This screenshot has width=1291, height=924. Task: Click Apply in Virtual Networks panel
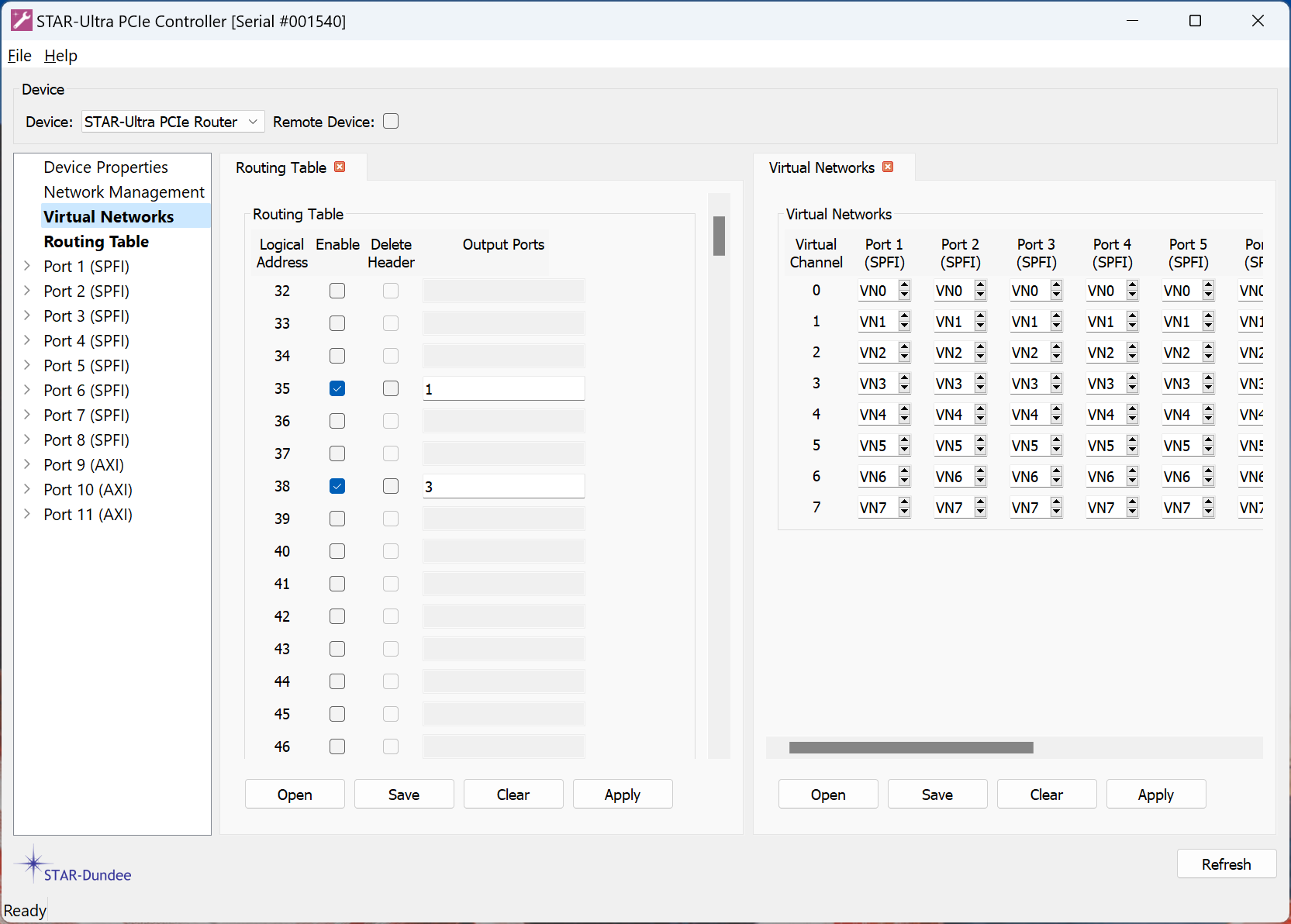coord(1156,795)
